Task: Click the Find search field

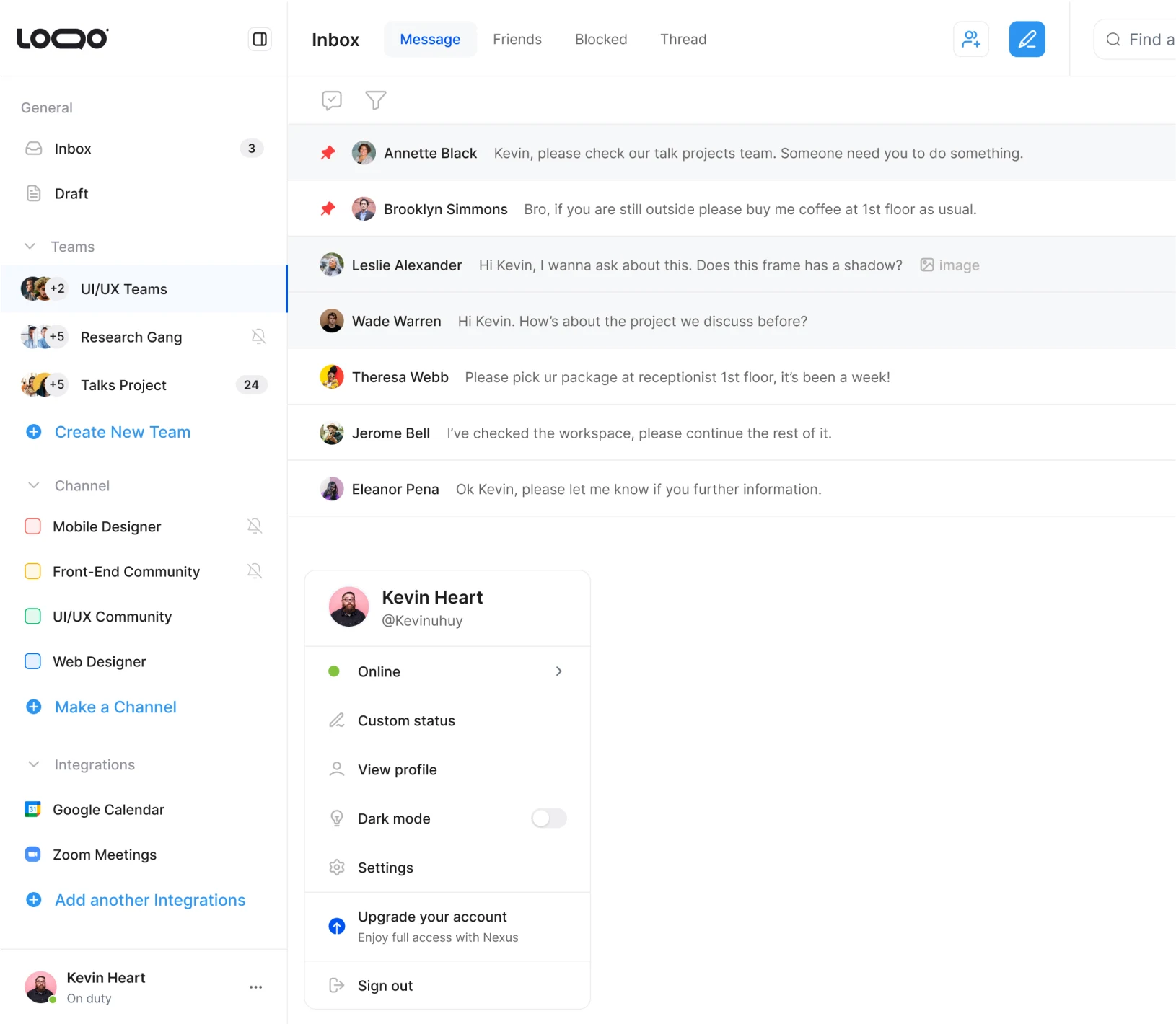Action: (1140, 39)
